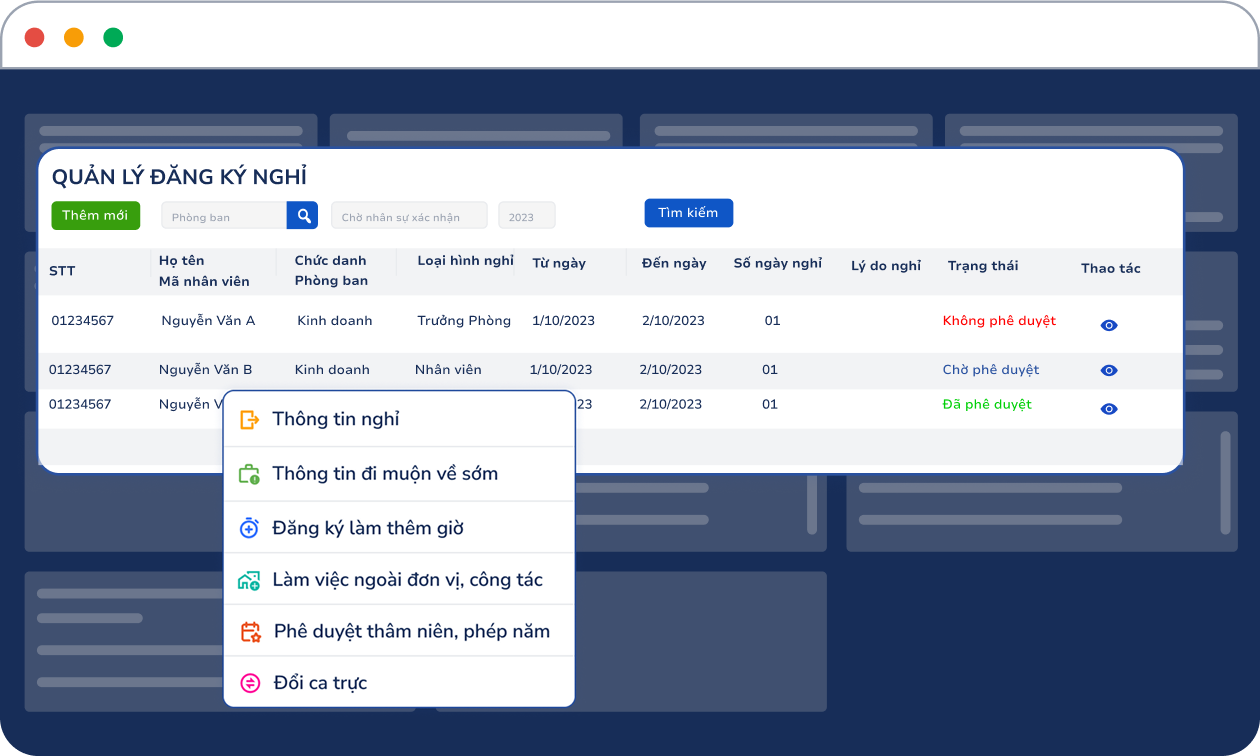The width and height of the screenshot is (1260, 756).
Task: Click the Phê duyệt thâm niên calendar icon
Action: pyautogui.click(x=251, y=632)
